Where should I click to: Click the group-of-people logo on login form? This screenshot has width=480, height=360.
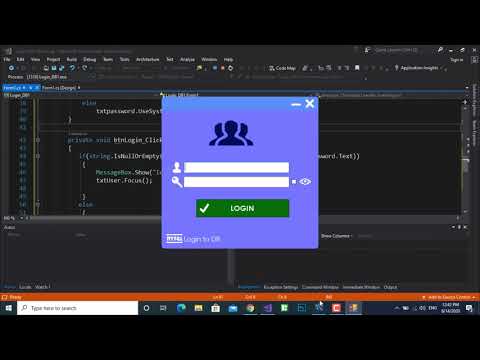231,133
